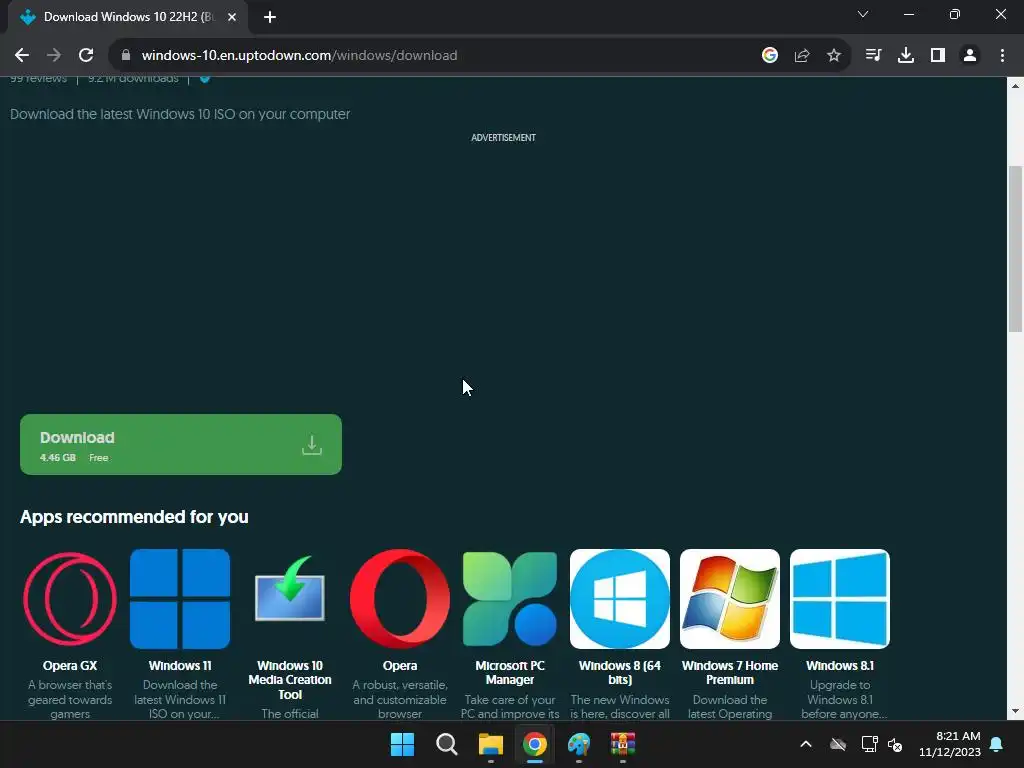Open Chrome three-dot menu

click(x=1002, y=56)
